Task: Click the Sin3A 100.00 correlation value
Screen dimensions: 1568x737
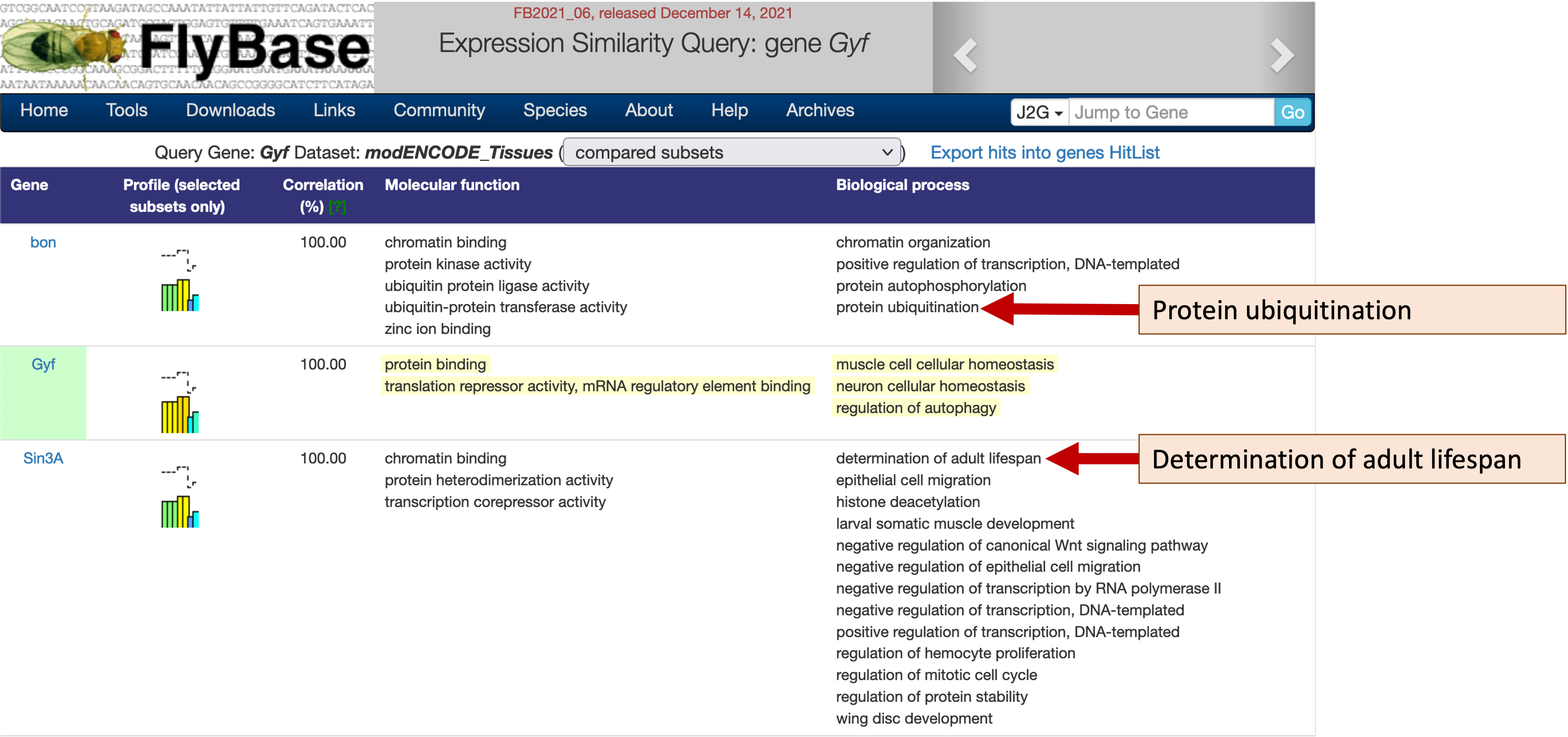Action: coord(323,458)
